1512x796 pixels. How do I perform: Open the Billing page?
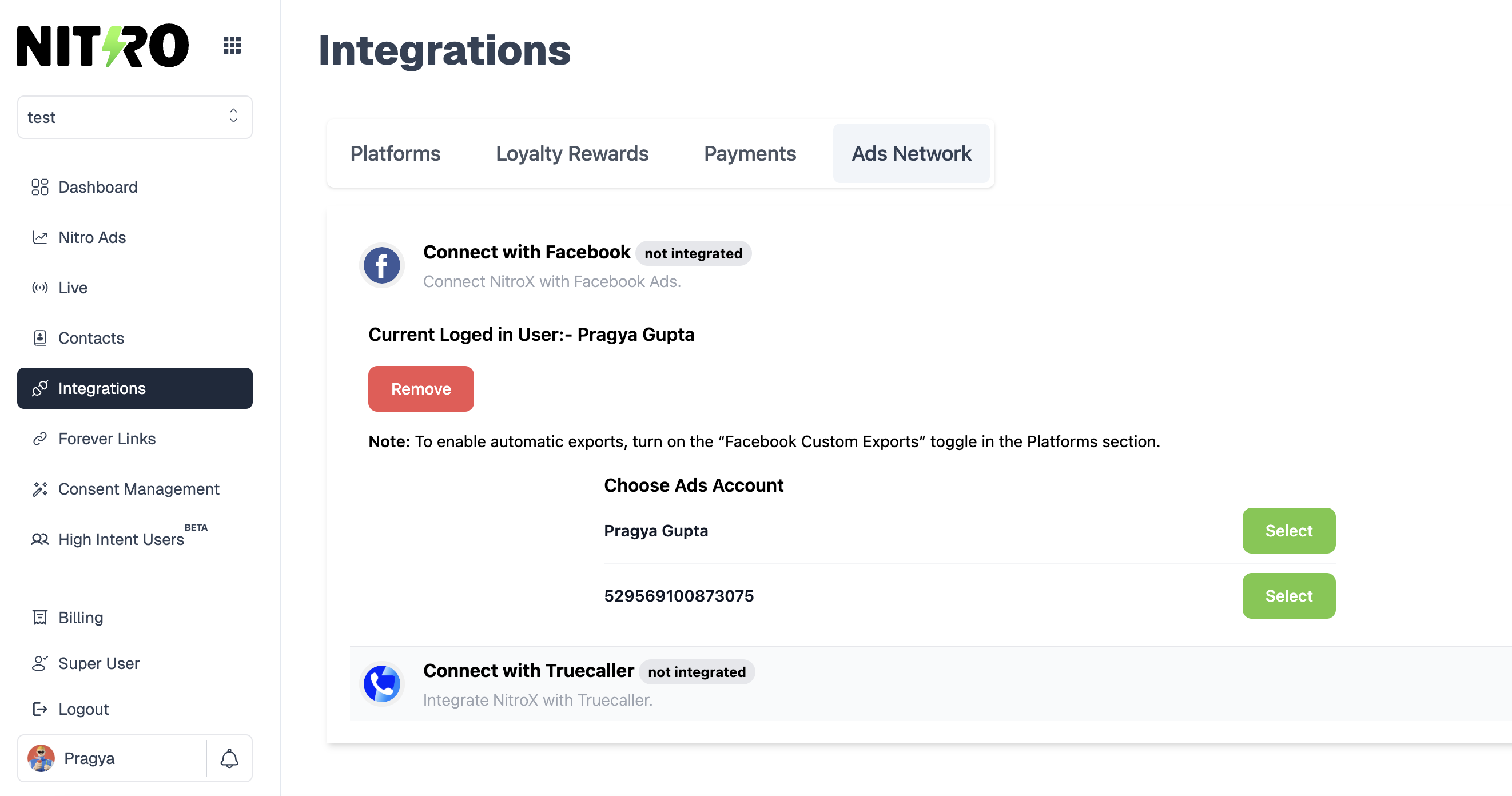pyautogui.click(x=135, y=618)
